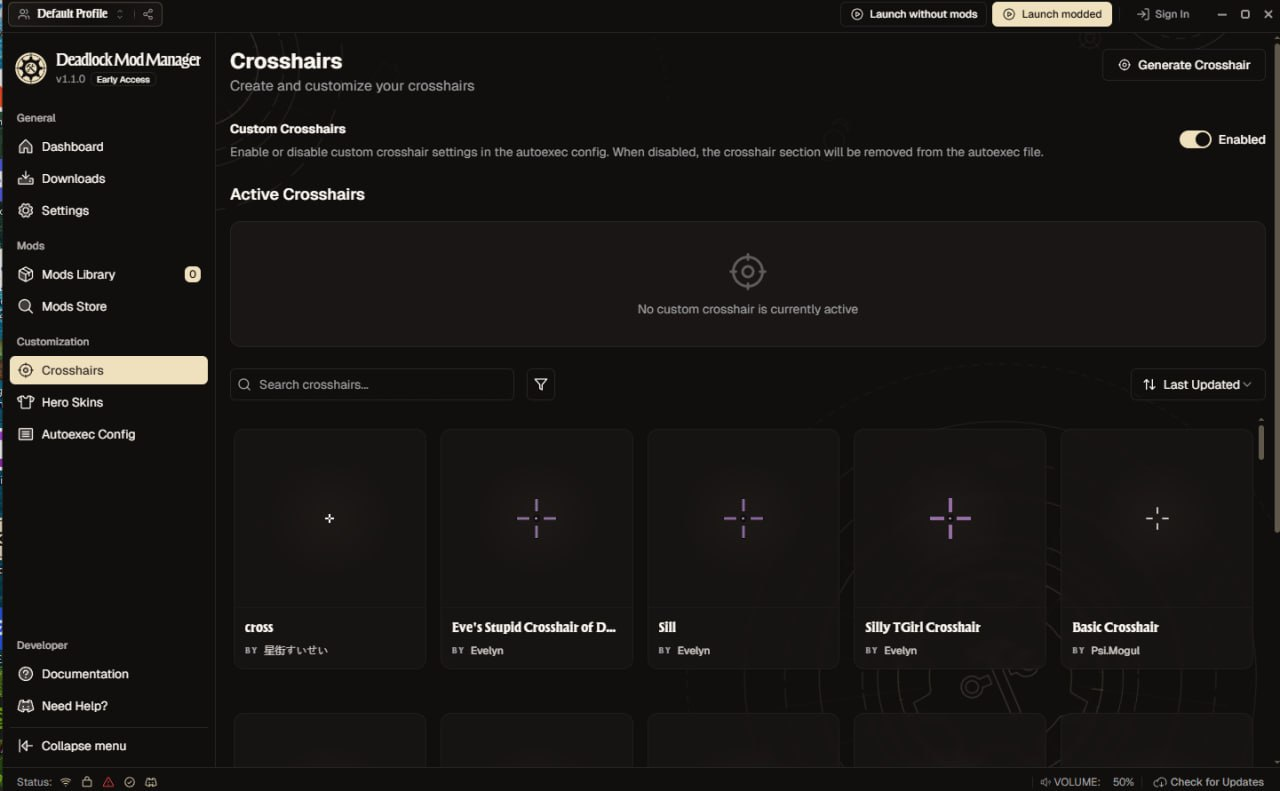
Task: Click the Generate Crosshair button
Action: point(1184,65)
